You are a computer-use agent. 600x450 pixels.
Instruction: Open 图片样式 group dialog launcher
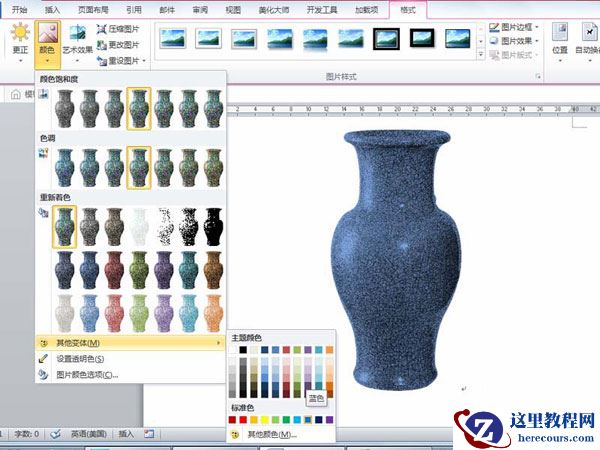(538, 77)
